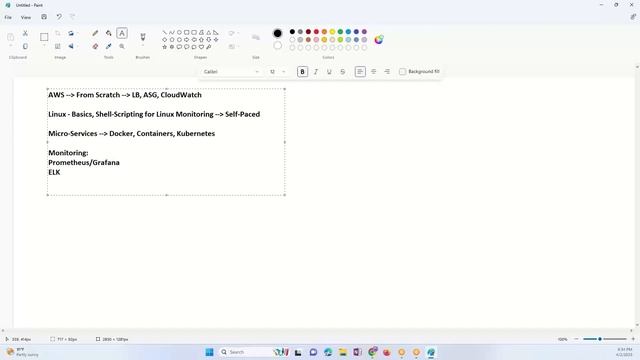Open the Windows Start menu
The height and width of the screenshot is (360, 640).
[x=209, y=352]
